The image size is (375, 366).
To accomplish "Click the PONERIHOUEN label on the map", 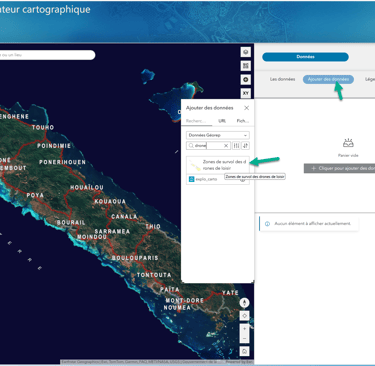I will [62, 162].
